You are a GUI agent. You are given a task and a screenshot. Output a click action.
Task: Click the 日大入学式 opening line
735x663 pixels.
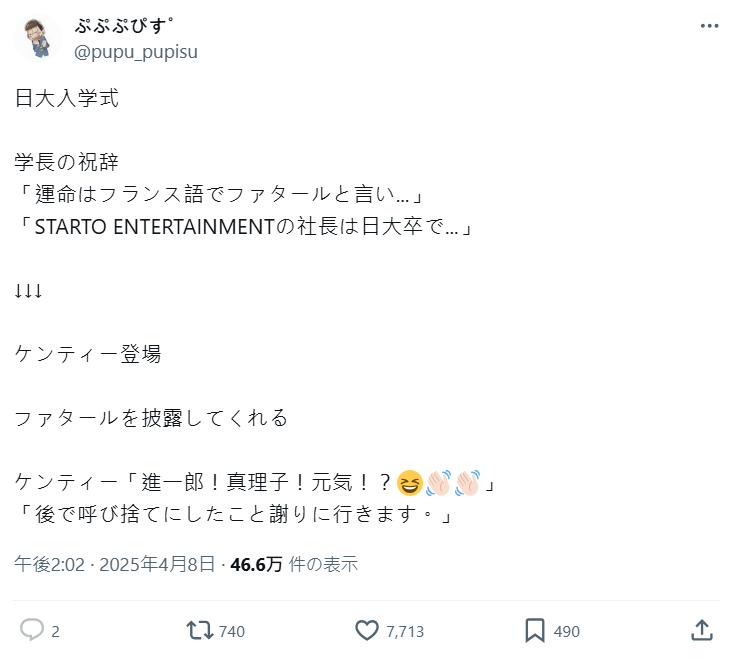click(68, 98)
